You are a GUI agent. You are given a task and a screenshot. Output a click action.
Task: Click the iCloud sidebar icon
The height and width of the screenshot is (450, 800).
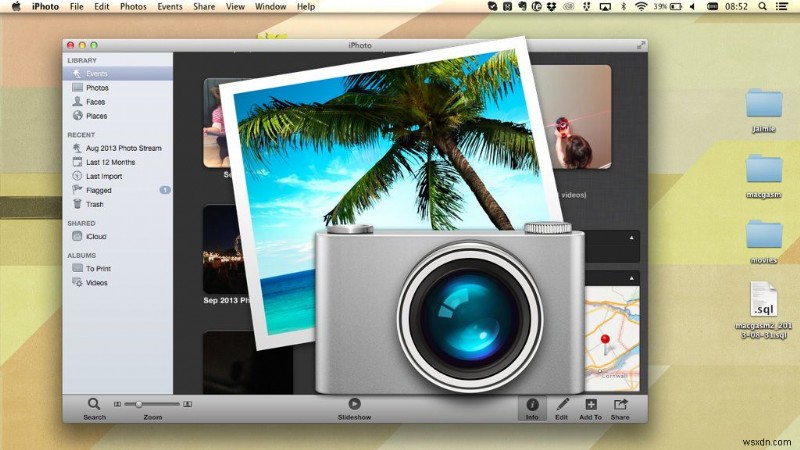tap(77, 236)
